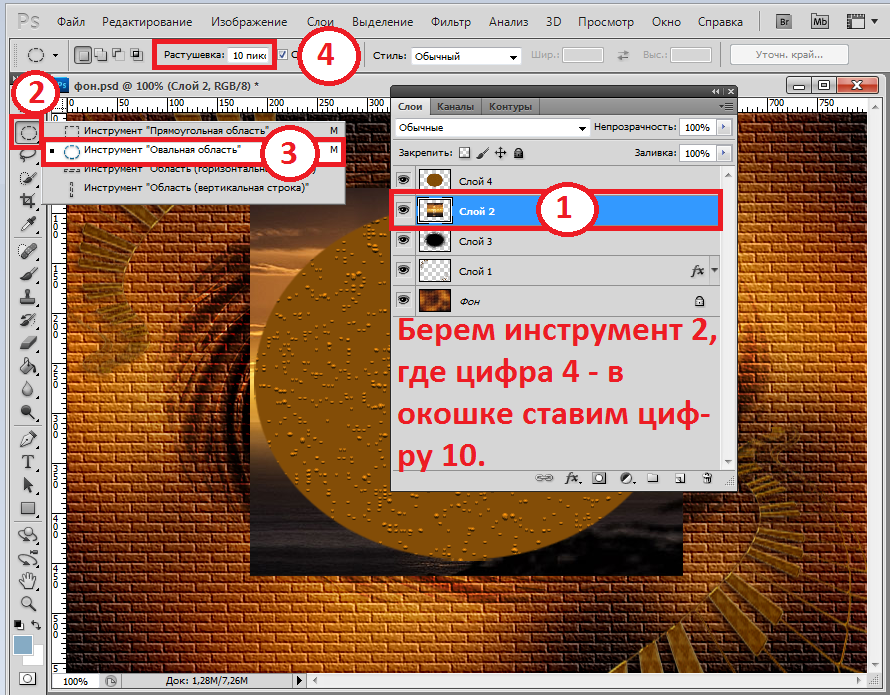Launch Adobe Bridge with the Br icon
The width and height of the screenshot is (890, 695).
coord(784,22)
